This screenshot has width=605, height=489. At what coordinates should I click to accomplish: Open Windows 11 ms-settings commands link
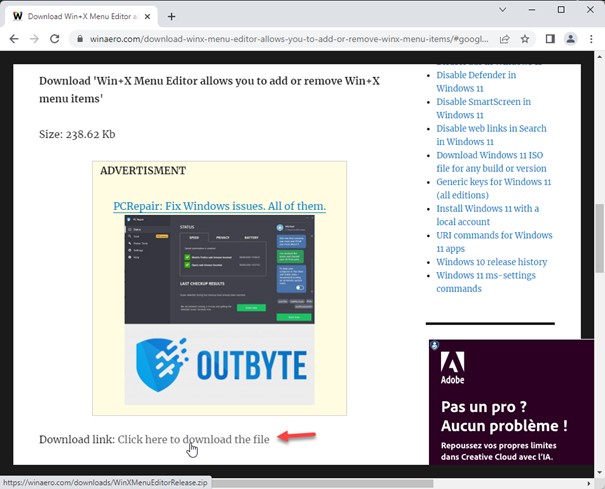point(486,282)
